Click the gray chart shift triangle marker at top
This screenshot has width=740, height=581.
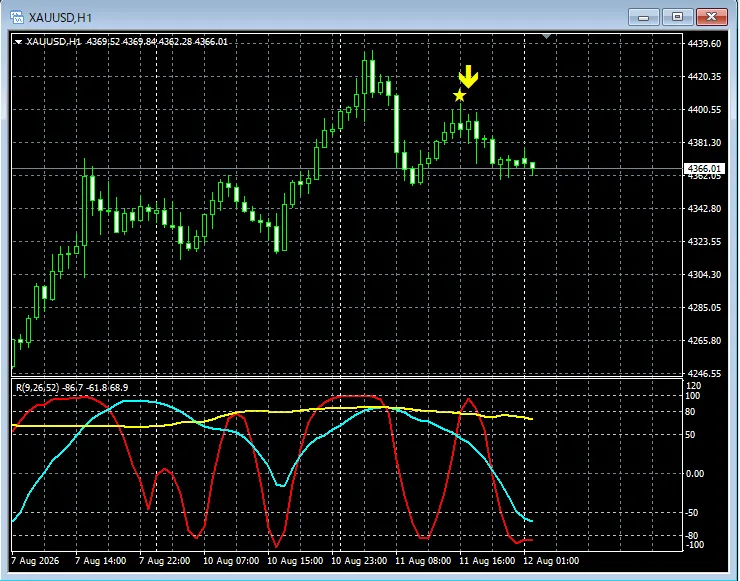coord(547,36)
